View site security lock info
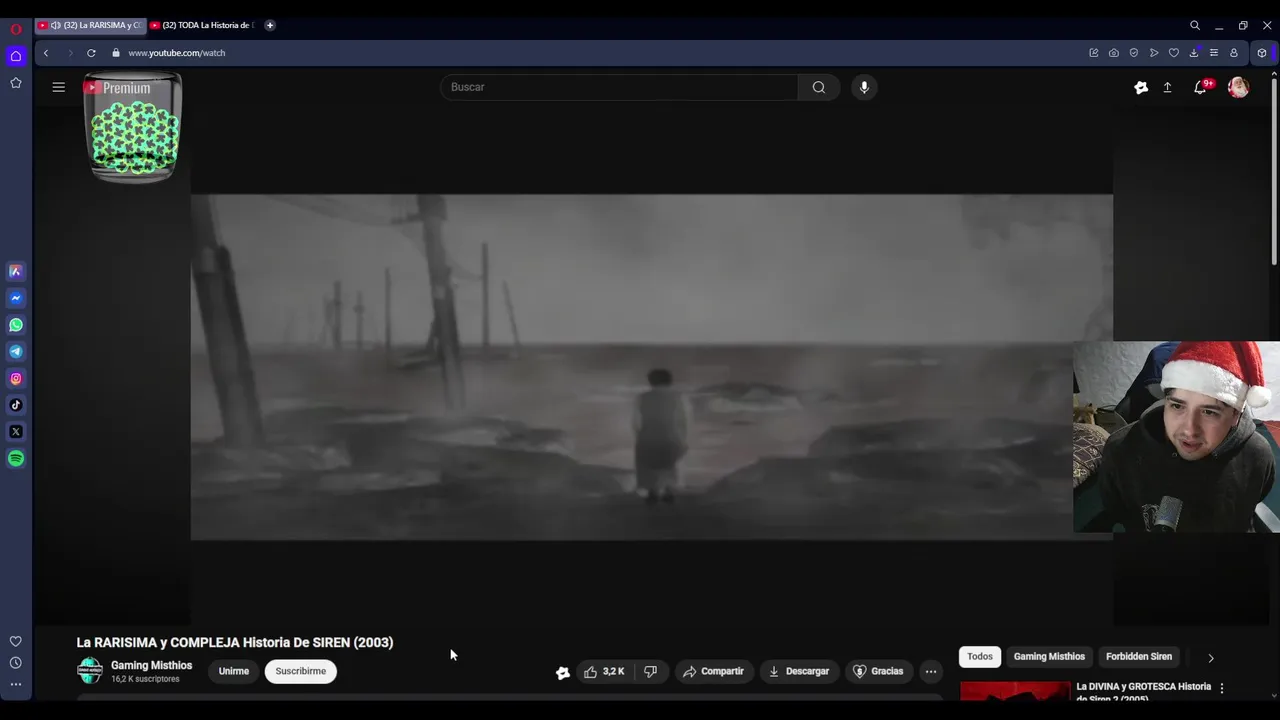The height and width of the screenshot is (720, 1280). 116,53
